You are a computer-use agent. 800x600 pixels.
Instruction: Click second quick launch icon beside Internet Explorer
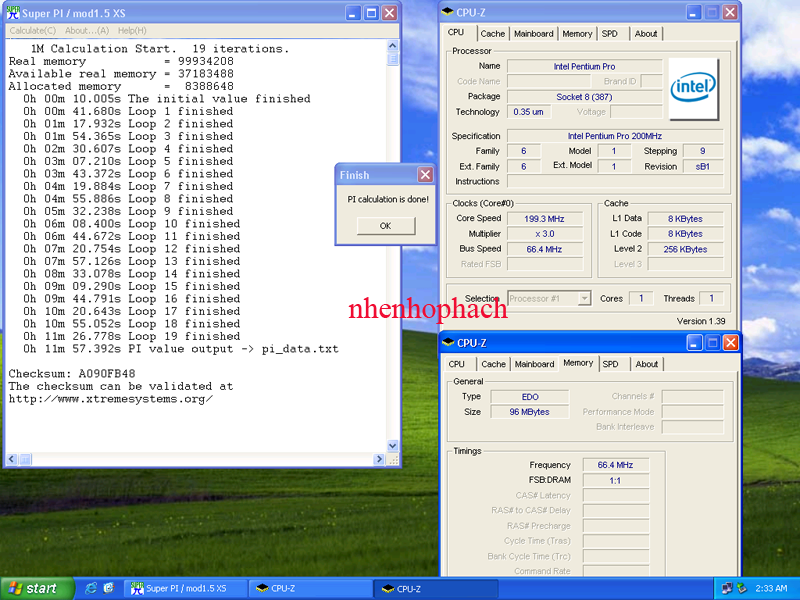109,588
